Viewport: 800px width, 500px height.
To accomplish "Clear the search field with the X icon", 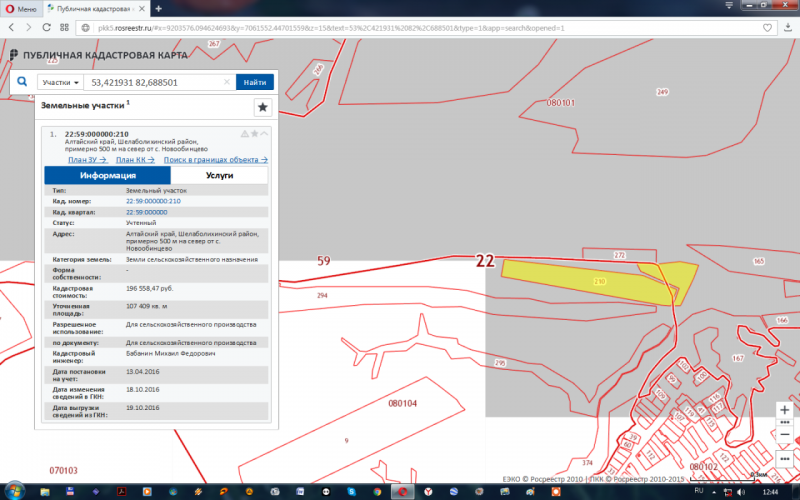I will coord(227,82).
